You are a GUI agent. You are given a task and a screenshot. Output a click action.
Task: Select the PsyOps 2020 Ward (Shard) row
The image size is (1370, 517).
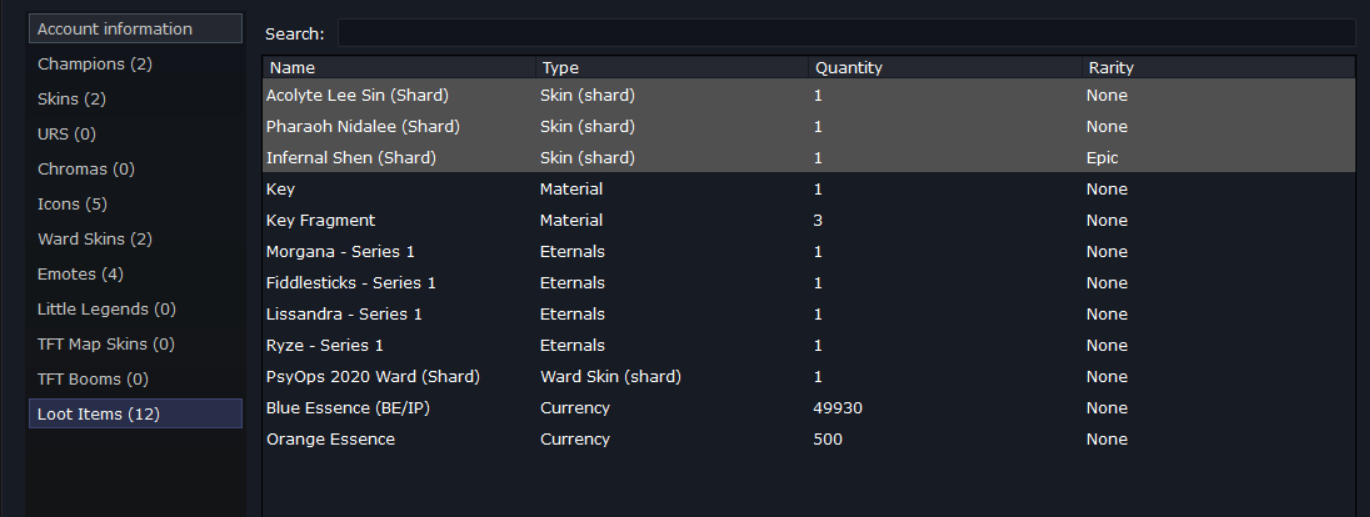pos(809,377)
